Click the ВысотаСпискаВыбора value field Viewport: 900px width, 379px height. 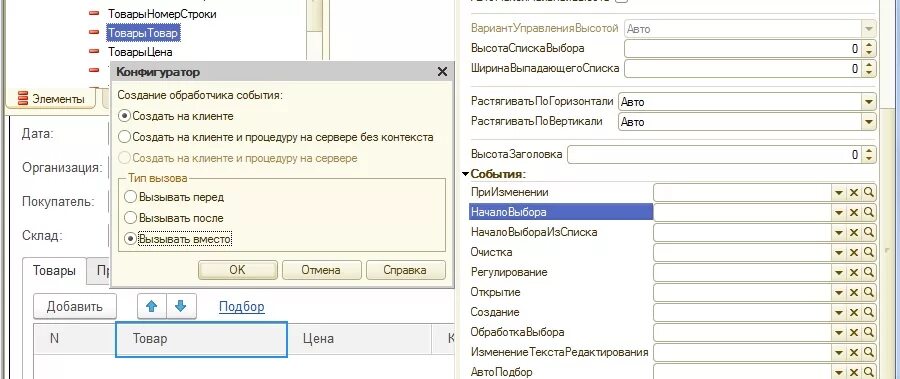tap(743, 49)
